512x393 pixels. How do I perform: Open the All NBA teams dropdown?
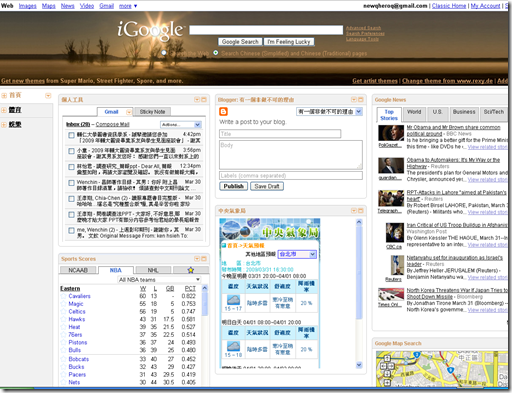coord(159,279)
